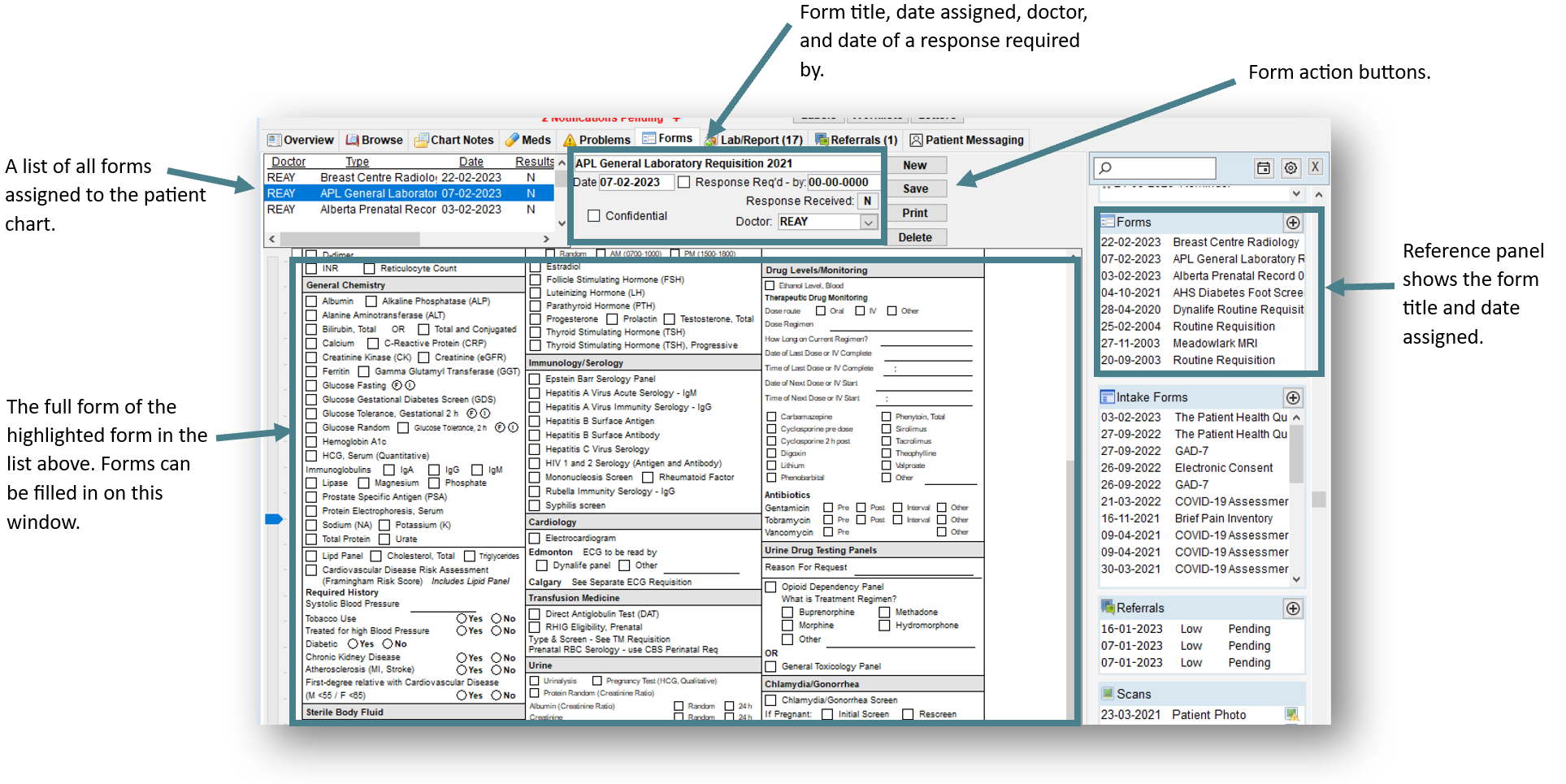Open the Doctor dropdown showing REAY
The width and height of the screenshot is (1566, 784).
click(868, 222)
